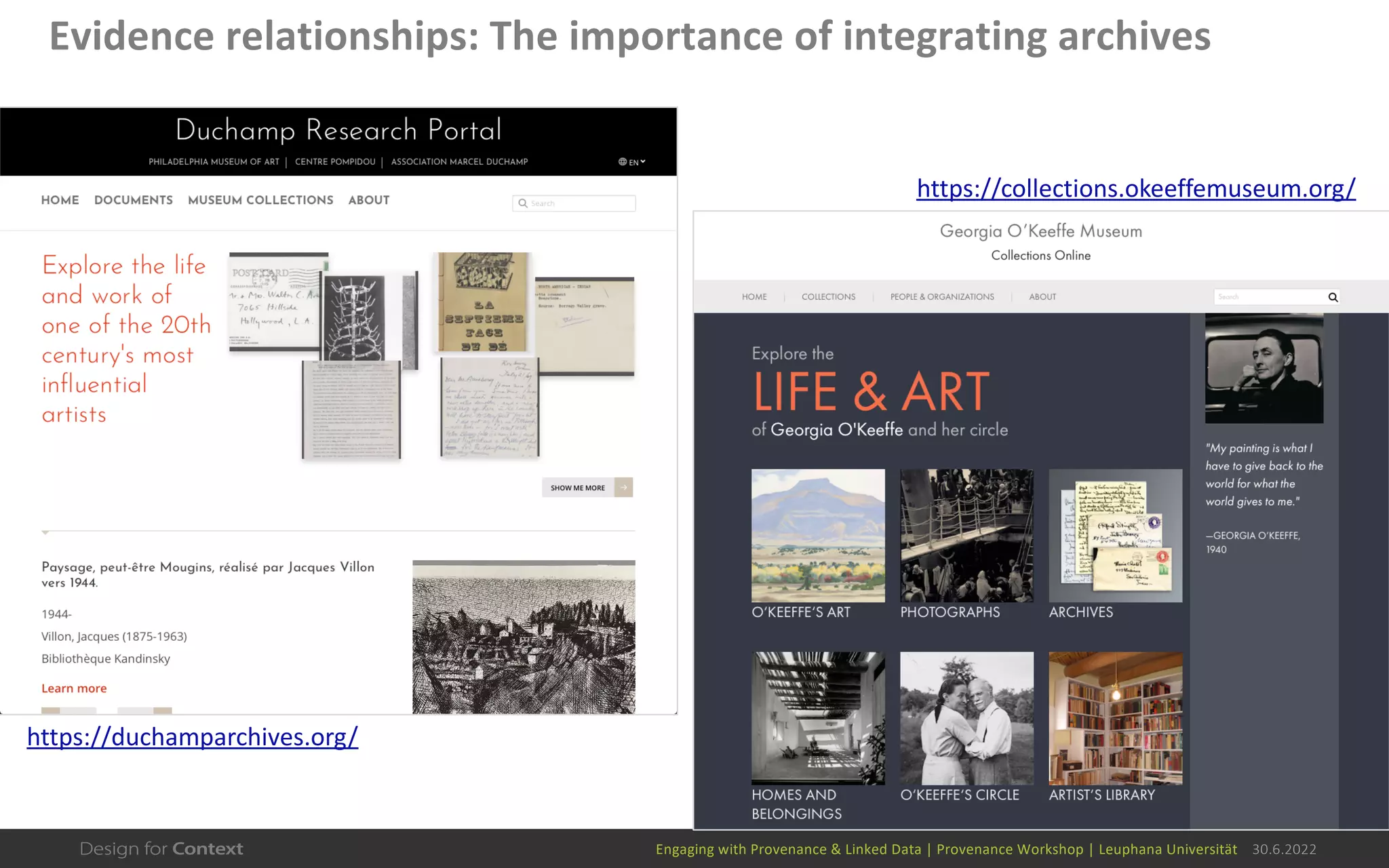Click ASSOCIATION MARCEL DUCHAMP link
The width and height of the screenshot is (1389, 868).
pos(459,162)
